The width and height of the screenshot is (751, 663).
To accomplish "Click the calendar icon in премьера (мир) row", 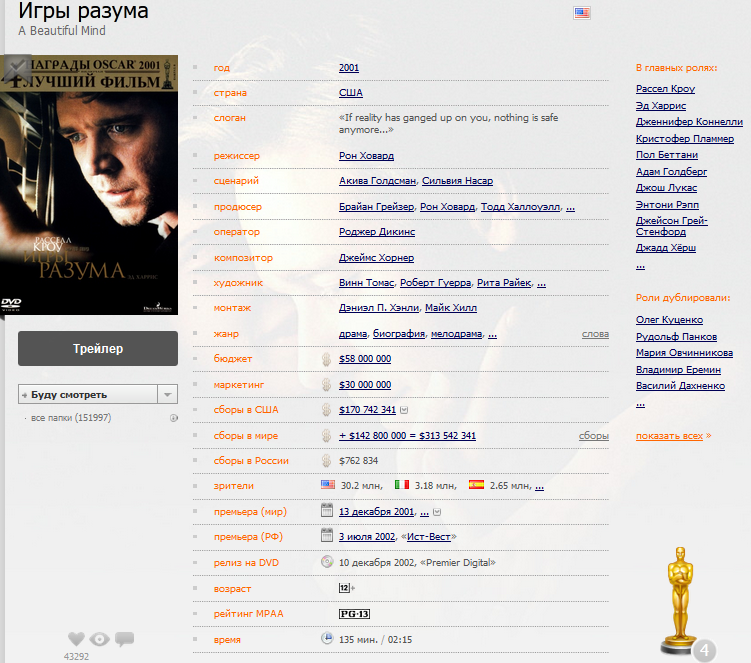I will (327, 510).
